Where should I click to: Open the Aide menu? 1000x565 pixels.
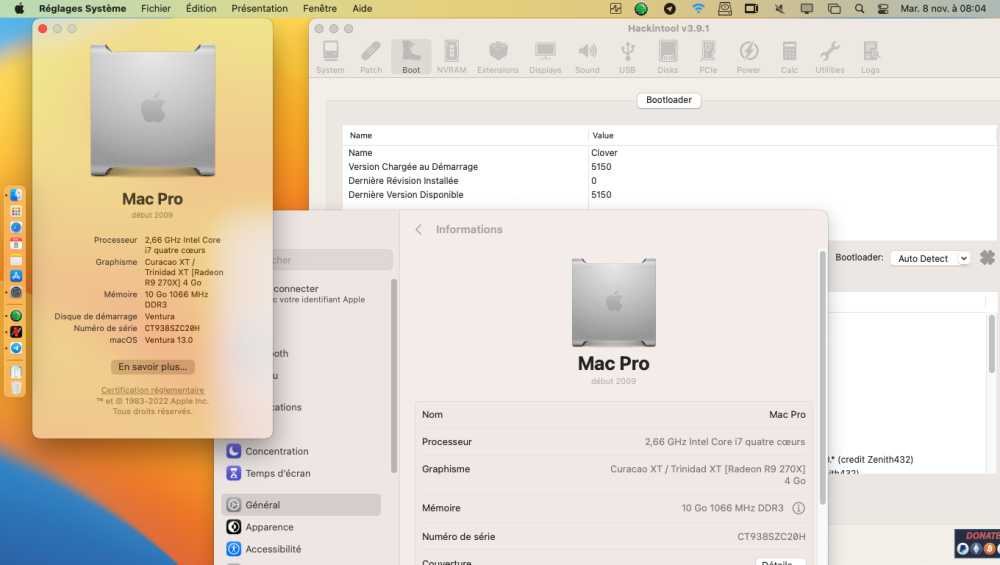point(362,8)
